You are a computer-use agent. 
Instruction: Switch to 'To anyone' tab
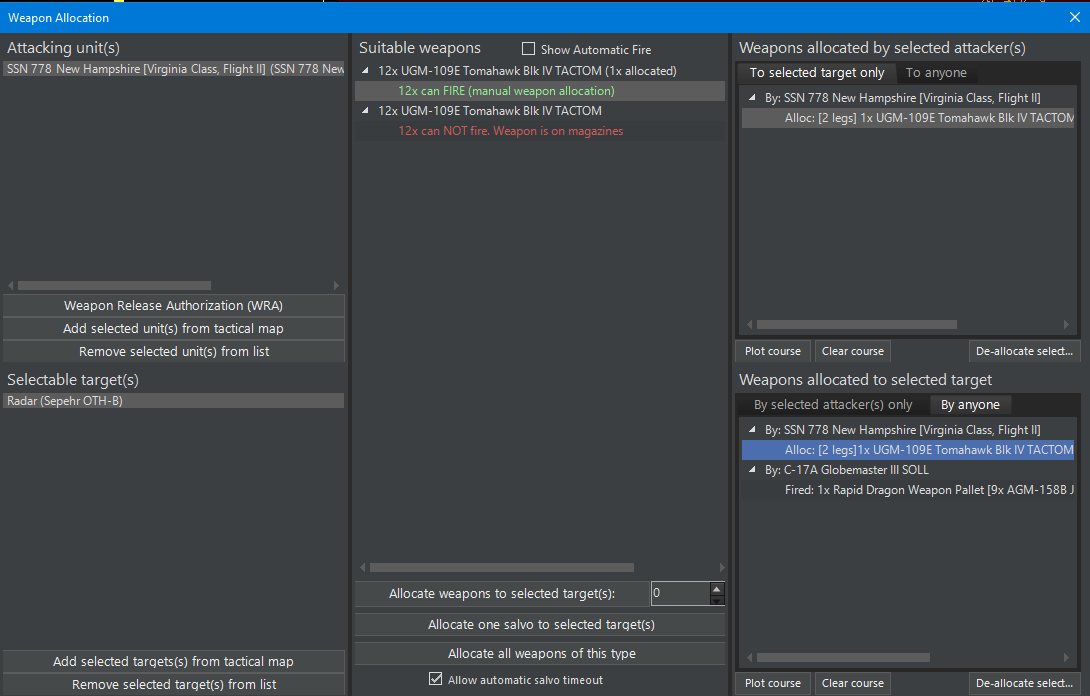coord(936,72)
